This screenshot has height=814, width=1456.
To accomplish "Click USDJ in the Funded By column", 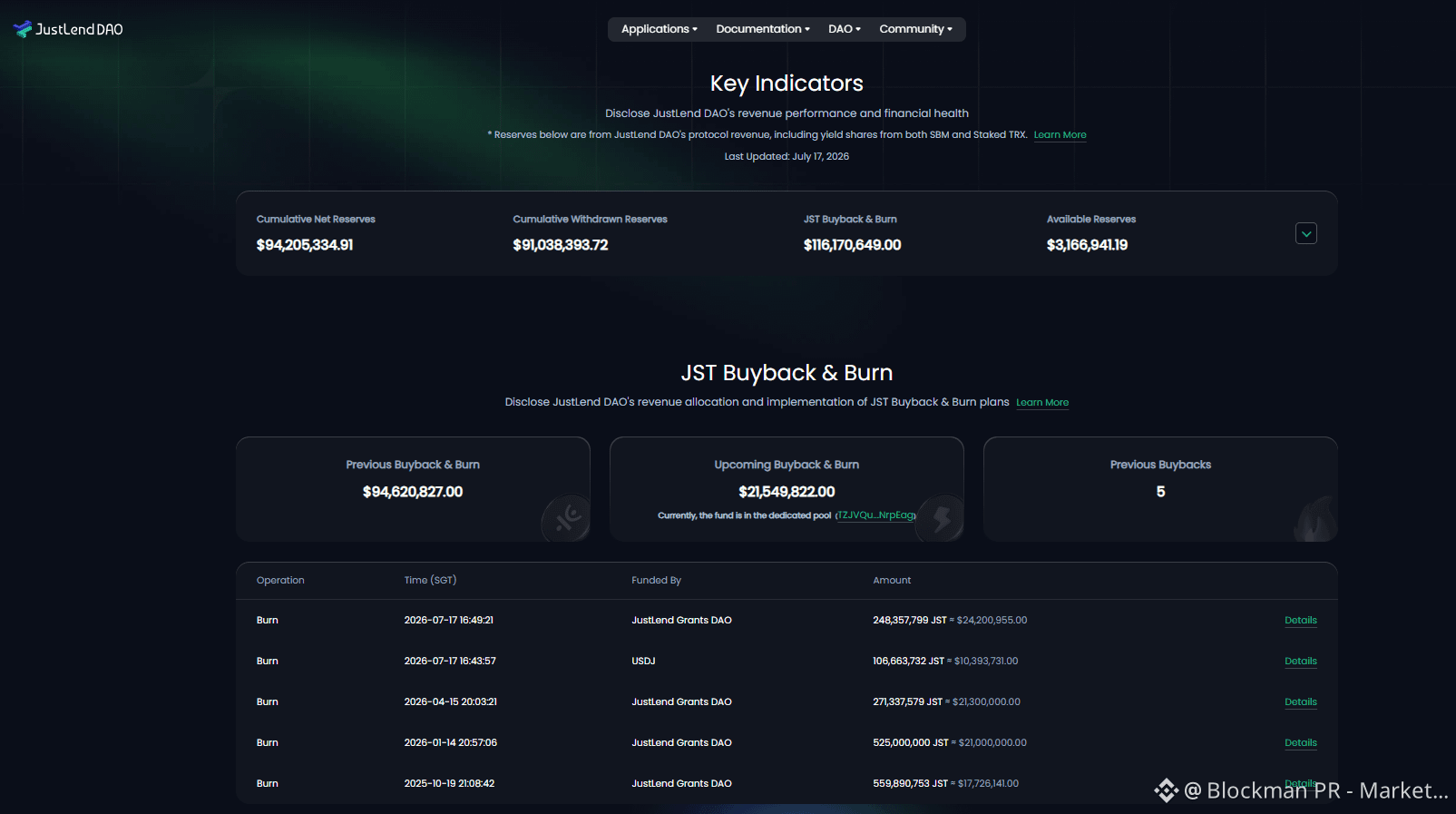I will 643,661.
